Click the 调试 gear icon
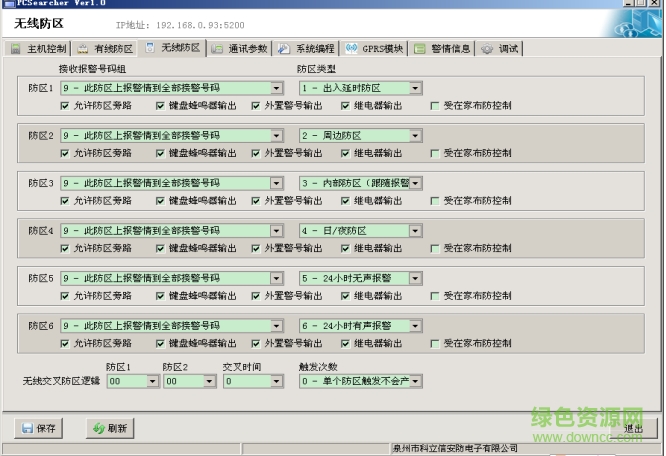This screenshot has height=456, width=666. [x=487, y=48]
